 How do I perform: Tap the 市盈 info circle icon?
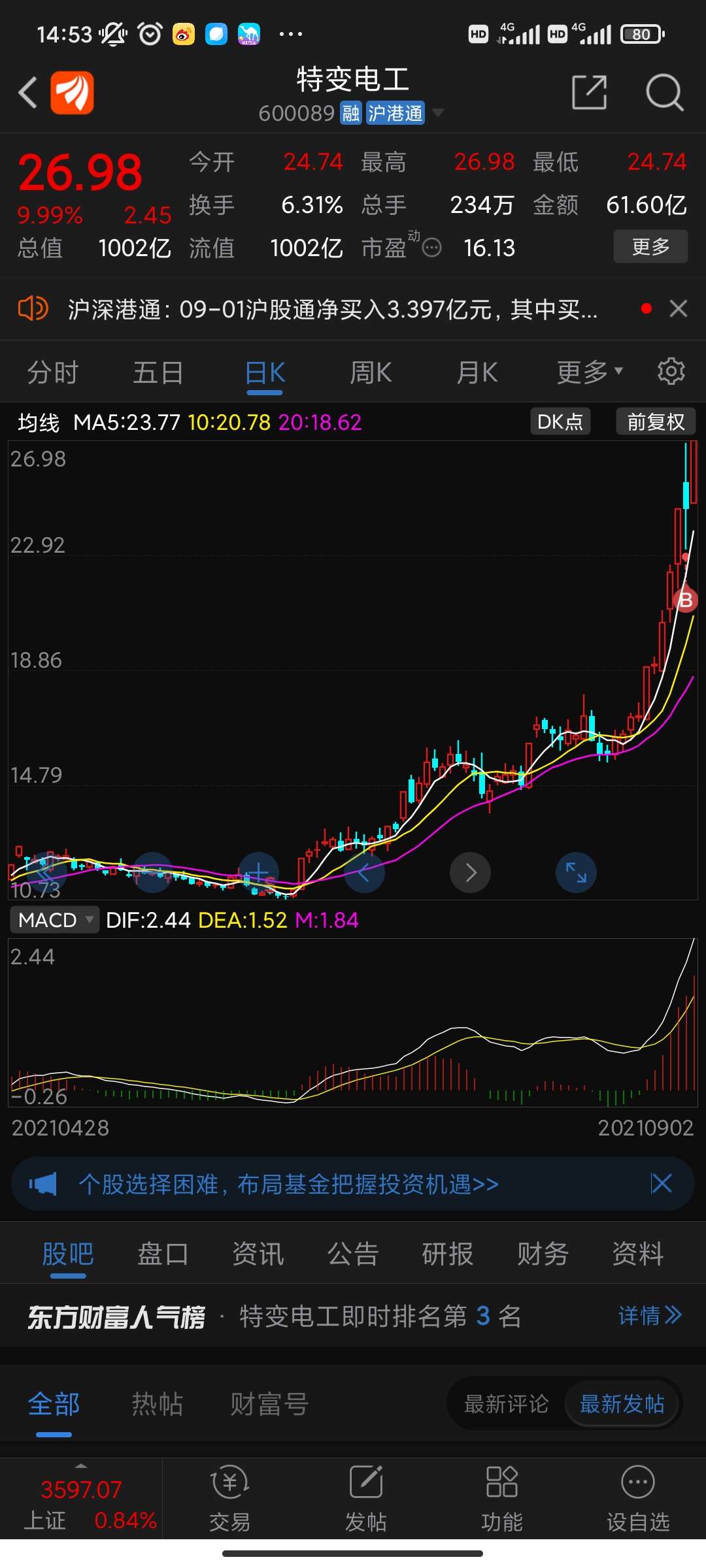pyautogui.click(x=431, y=248)
